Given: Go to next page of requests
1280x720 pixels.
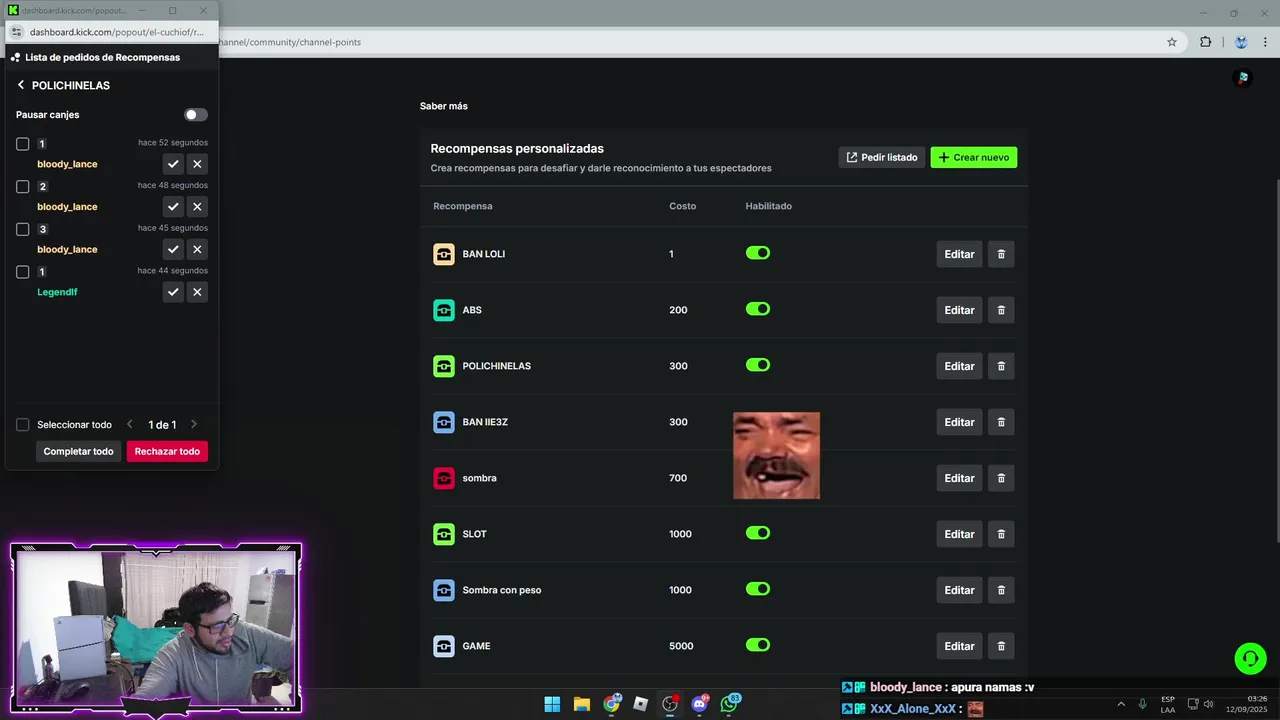Looking at the screenshot, I should [194, 425].
